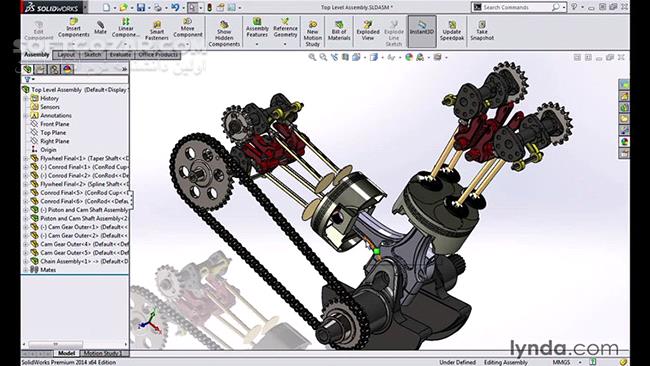Create a New Motion Study

coord(313,33)
